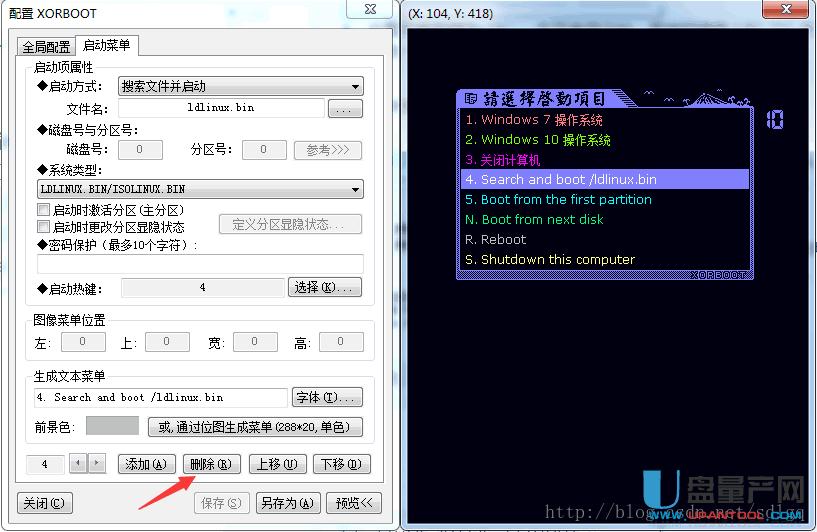Click 或,通过位图生成菜单 button
817x532 pixels.
click(255, 427)
